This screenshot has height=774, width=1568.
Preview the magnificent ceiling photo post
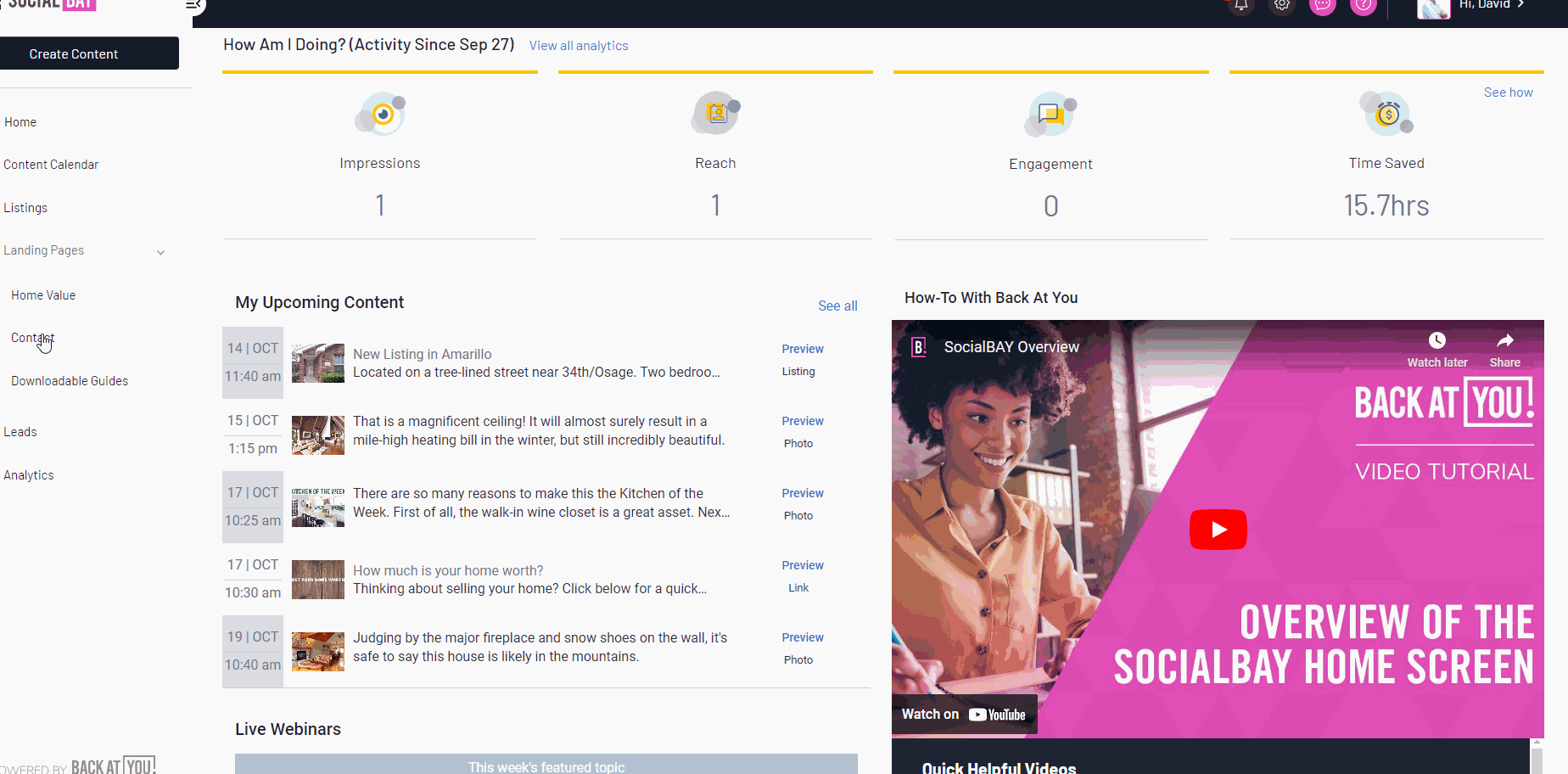click(x=803, y=421)
